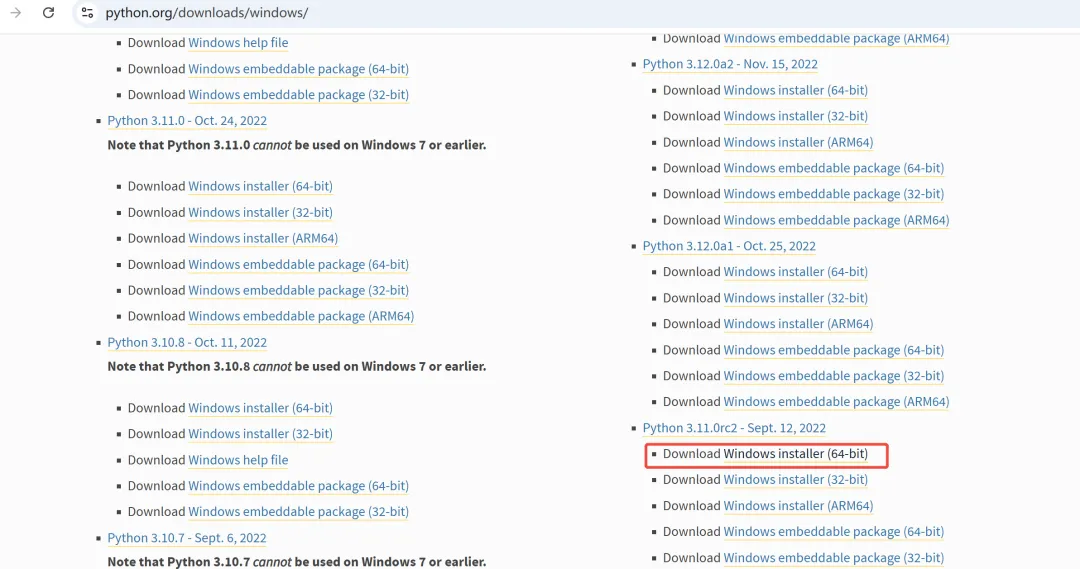
Task: Open the Python 3.12.0a2 - Nov. 15, 2022 release link
Action: [x=730, y=64]
